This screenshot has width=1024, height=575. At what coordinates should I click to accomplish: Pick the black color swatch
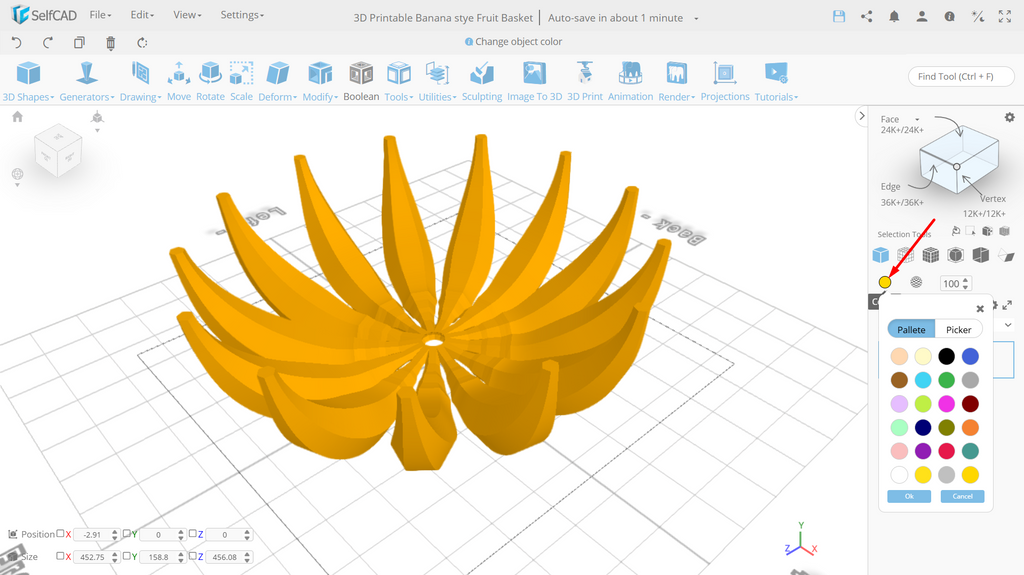point(946,356)
